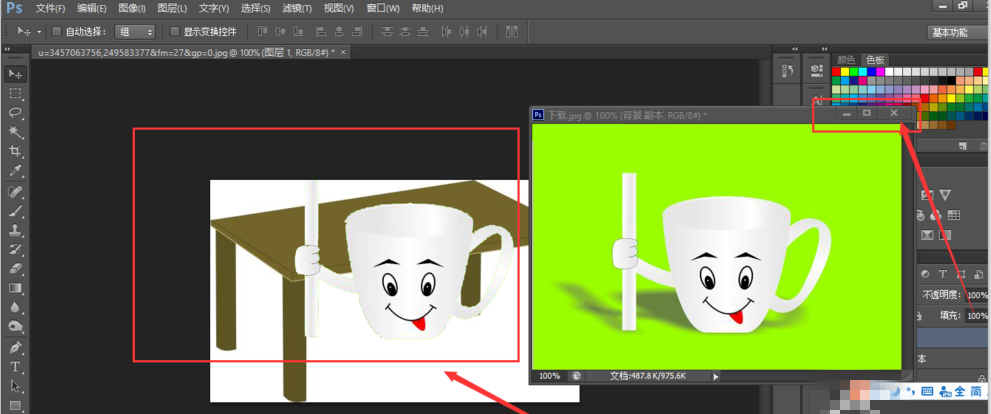The image size is (991, 414).
Task: Open the 图层(L) menu
Action: 172,8
